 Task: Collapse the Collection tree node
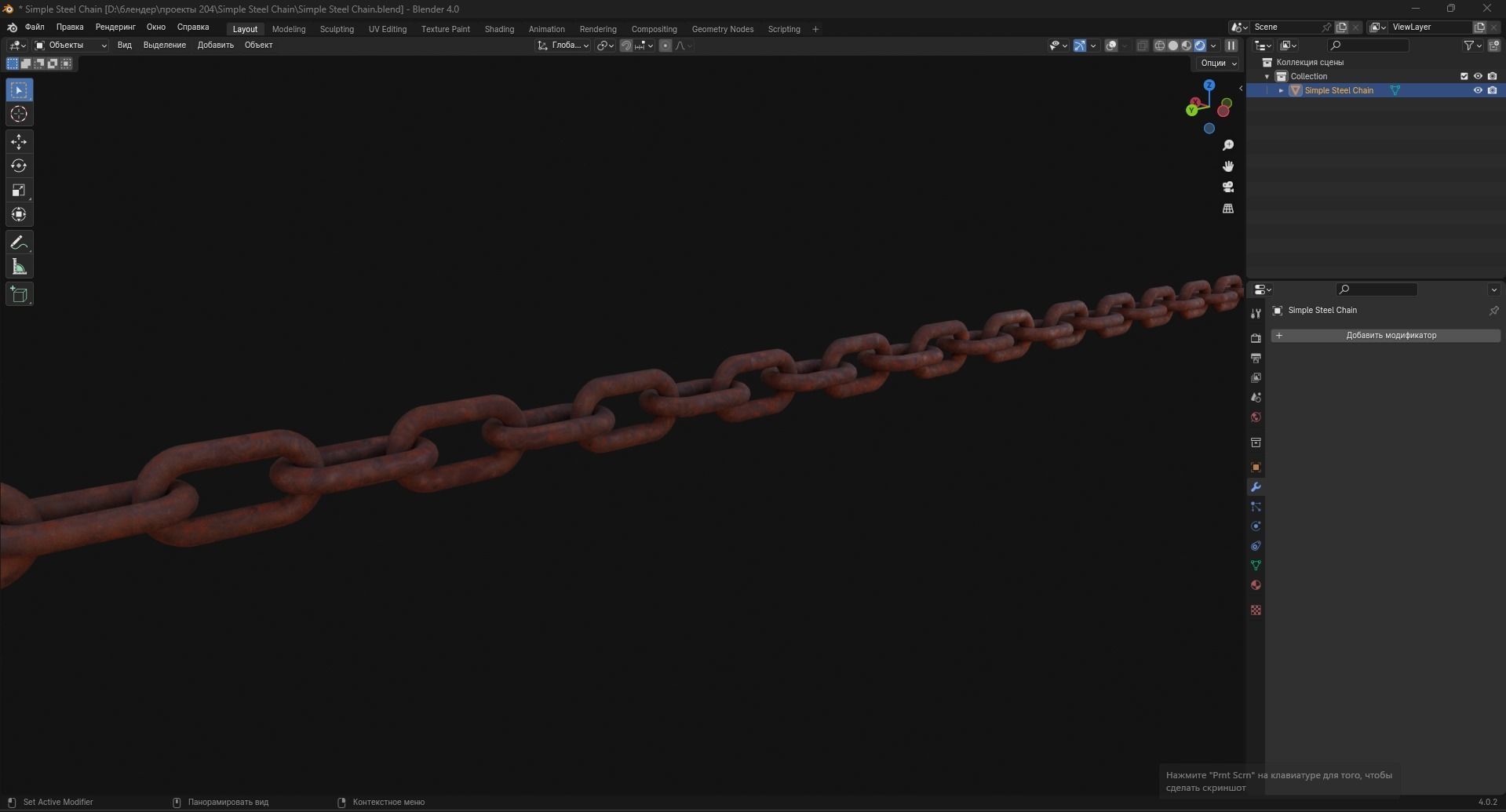point(1267,76)
